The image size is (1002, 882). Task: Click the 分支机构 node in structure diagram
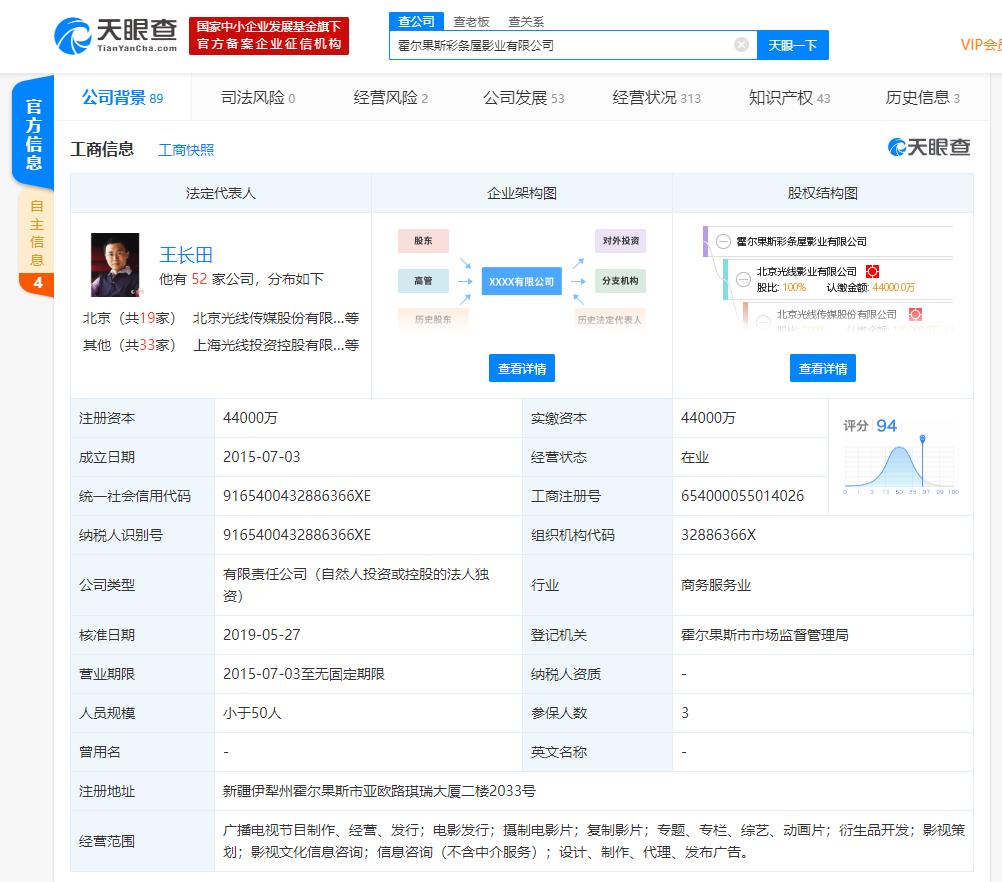click(x=620, y=281)
